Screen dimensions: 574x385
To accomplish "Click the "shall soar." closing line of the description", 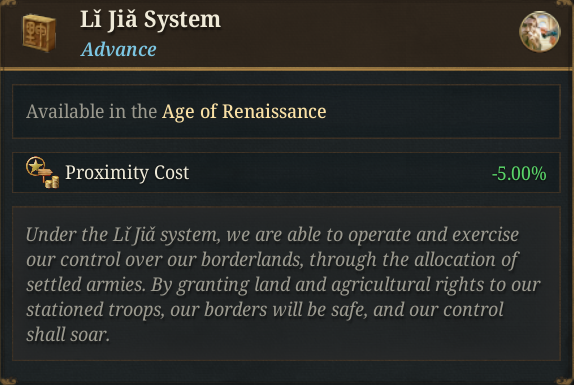I will tap(68, 334).
